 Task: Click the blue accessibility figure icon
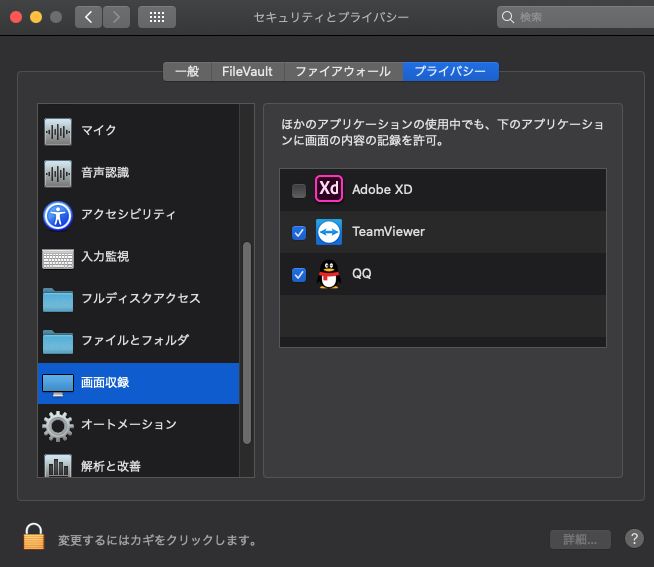(58, 216)
